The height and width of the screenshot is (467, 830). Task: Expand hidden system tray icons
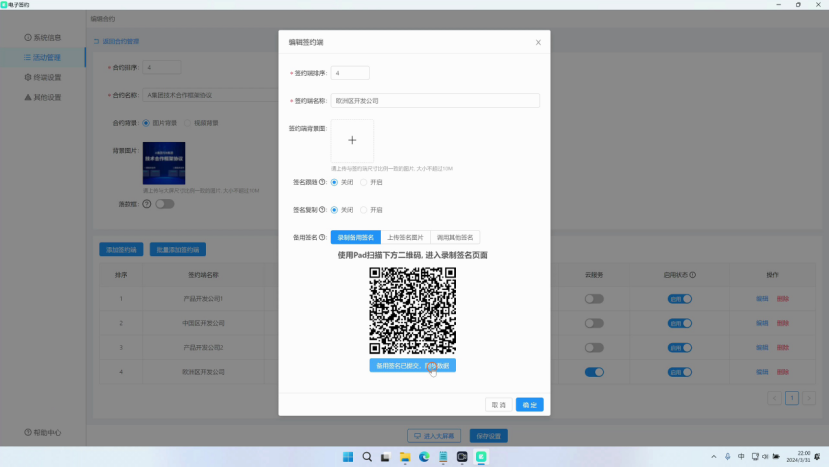[714, 456]
